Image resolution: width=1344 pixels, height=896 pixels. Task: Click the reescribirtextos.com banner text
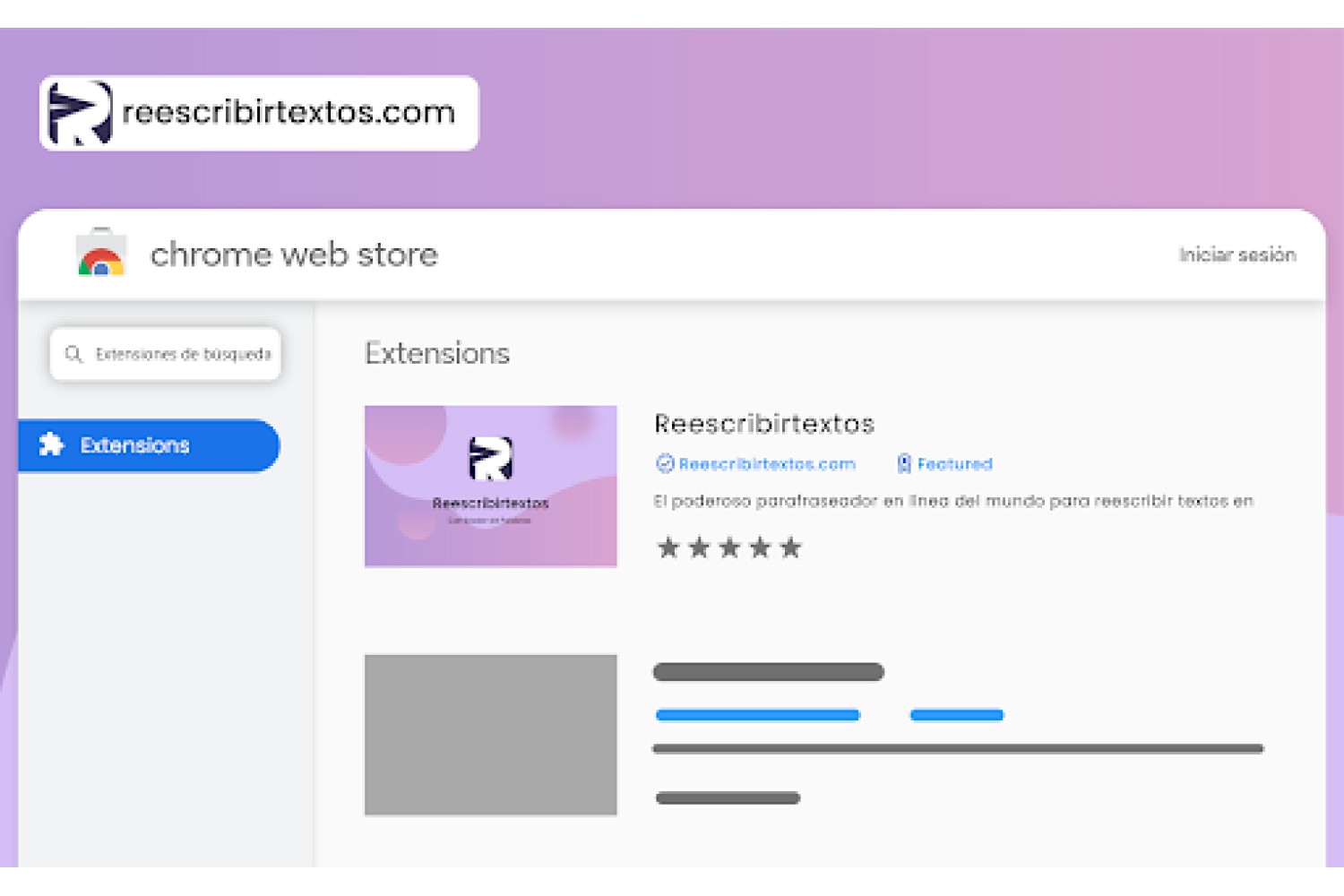click(289, 112)
